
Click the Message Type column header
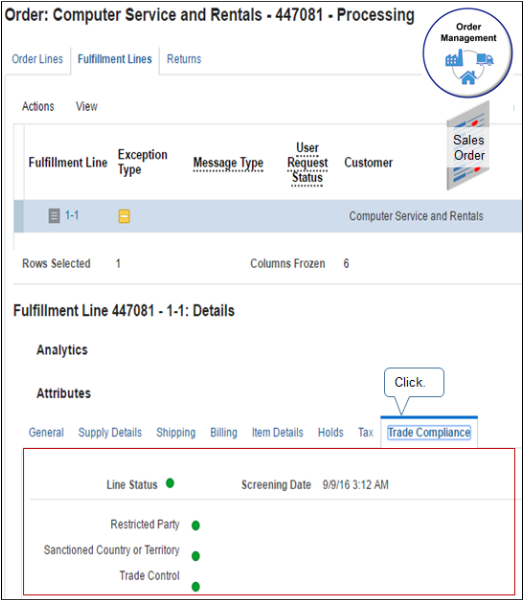click(x=228, y=163)
